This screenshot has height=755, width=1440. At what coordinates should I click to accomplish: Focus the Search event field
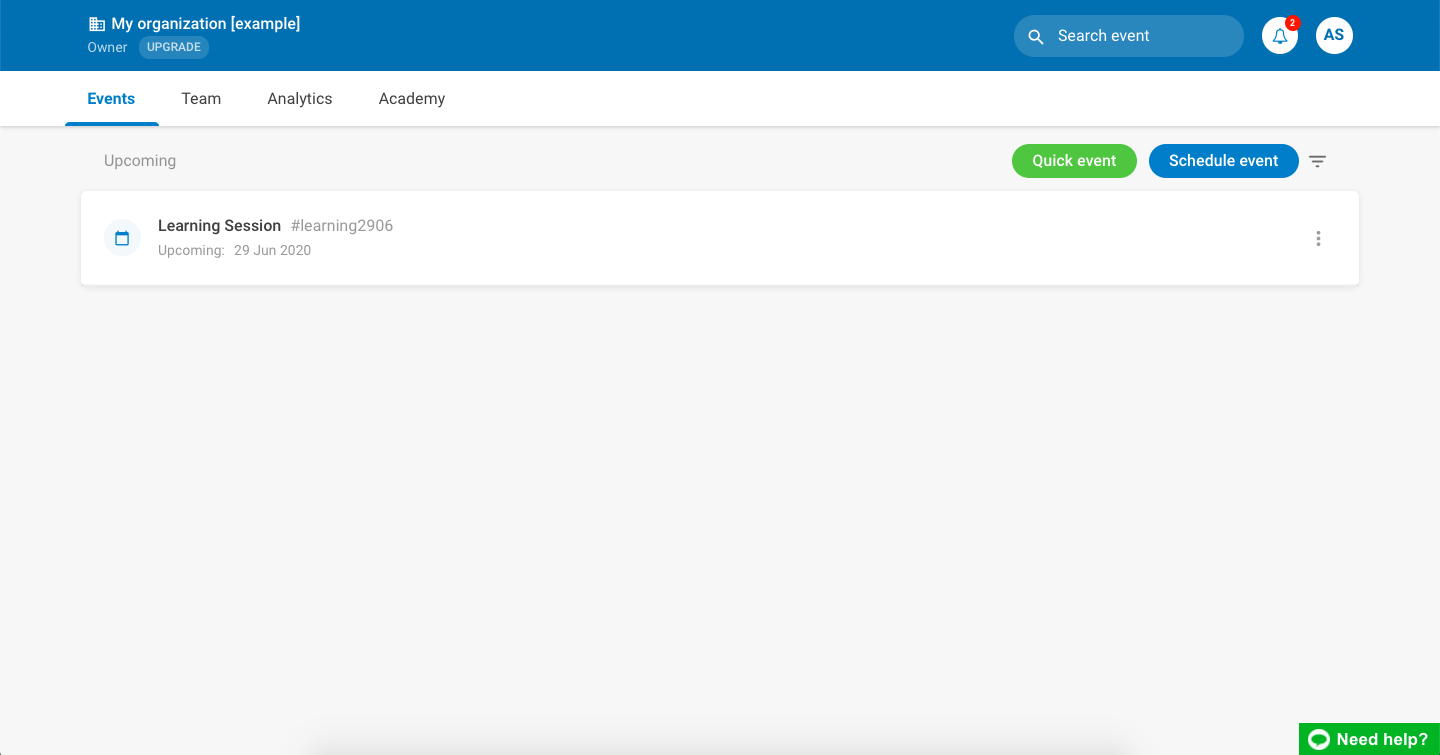[x=1129, y=36]
